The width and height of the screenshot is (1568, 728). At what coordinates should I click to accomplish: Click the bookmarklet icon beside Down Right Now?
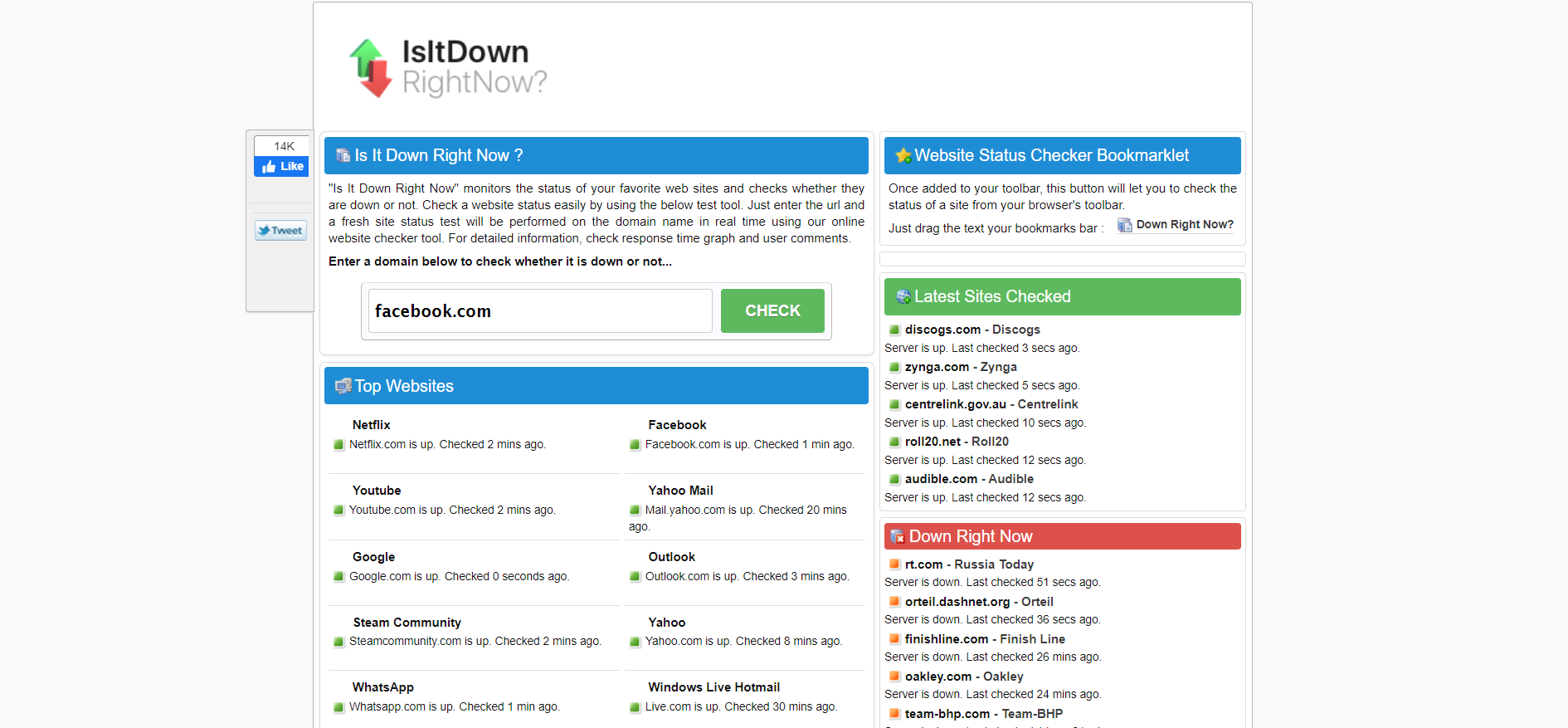click(1124, 225)
